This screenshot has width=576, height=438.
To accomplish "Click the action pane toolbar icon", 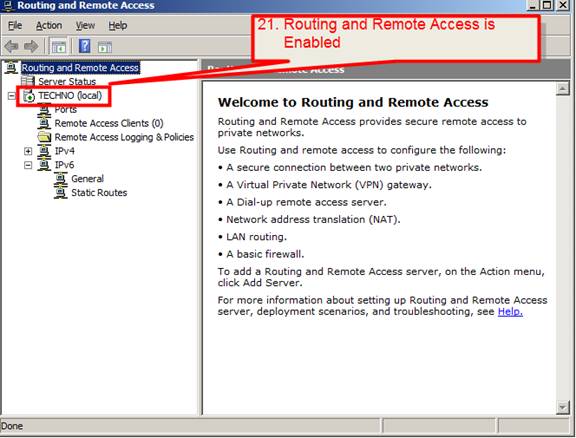I will coord(105,47).
